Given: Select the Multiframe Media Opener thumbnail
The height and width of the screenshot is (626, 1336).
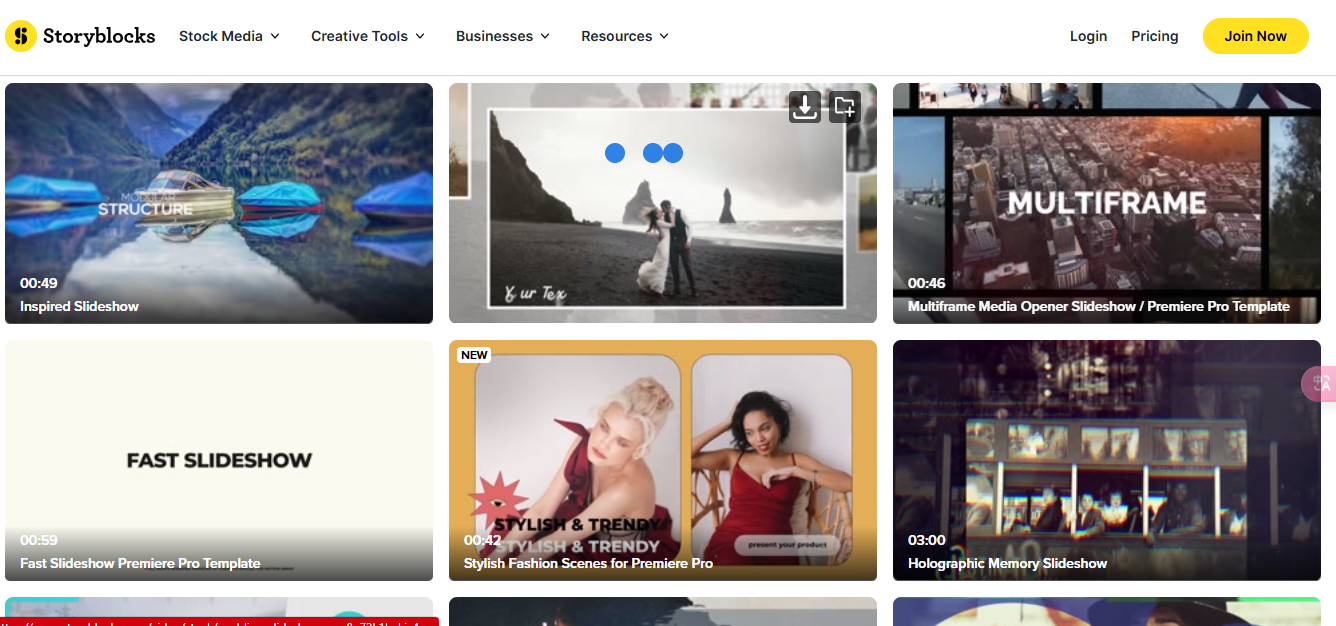Looking at the screenshot, I should point(1106,200).
